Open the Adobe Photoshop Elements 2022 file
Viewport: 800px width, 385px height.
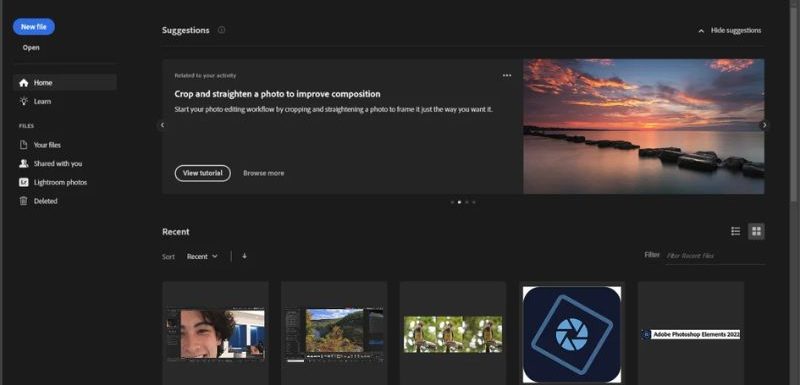pyautogui.click(x=691, y=334)
